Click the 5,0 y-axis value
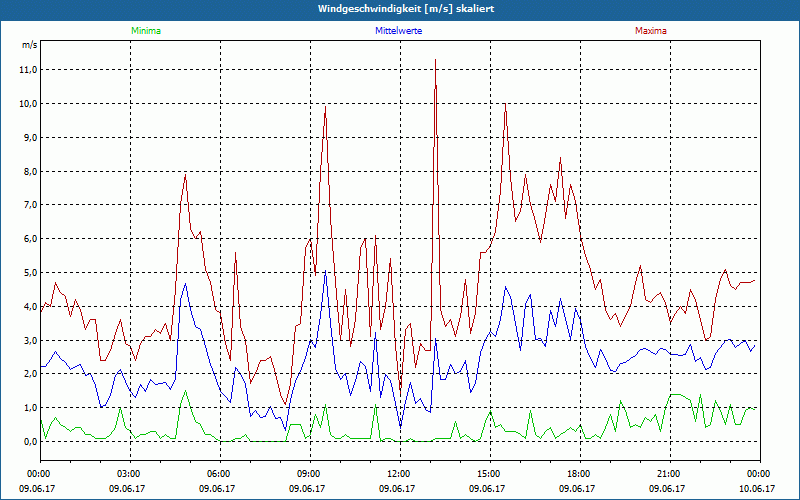 tap(31, 273)
